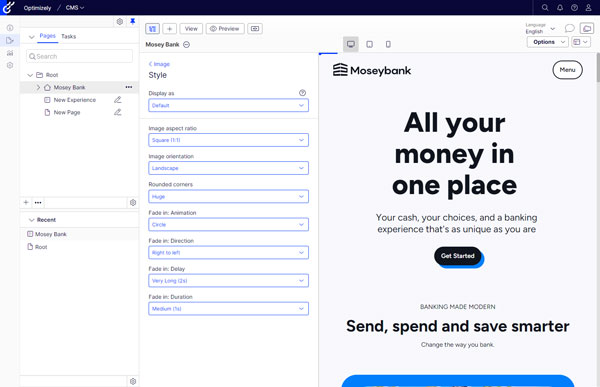The height and width of the screenshot is (387, 600).
Task: Click the Menu button on Moseybank preview
Action: 567,70
